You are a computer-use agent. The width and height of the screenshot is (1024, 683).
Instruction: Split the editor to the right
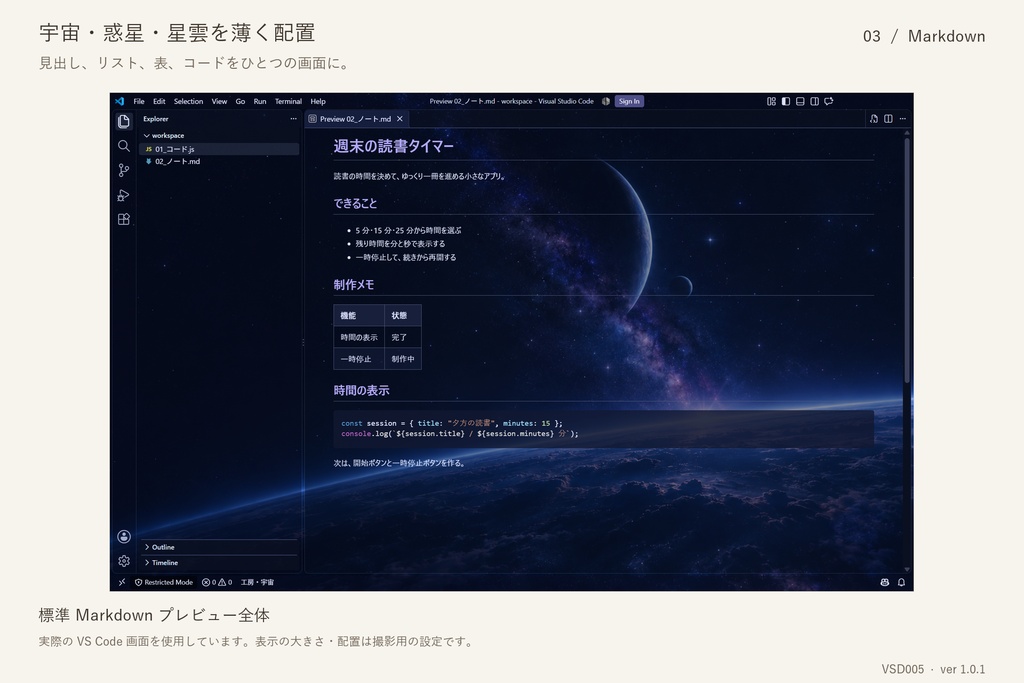tap(888, 119)
